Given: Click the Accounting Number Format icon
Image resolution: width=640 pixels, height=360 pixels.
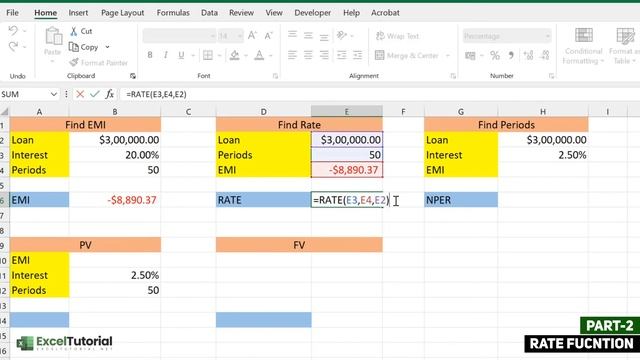Looking at the screenshot, I should point(470,56).
